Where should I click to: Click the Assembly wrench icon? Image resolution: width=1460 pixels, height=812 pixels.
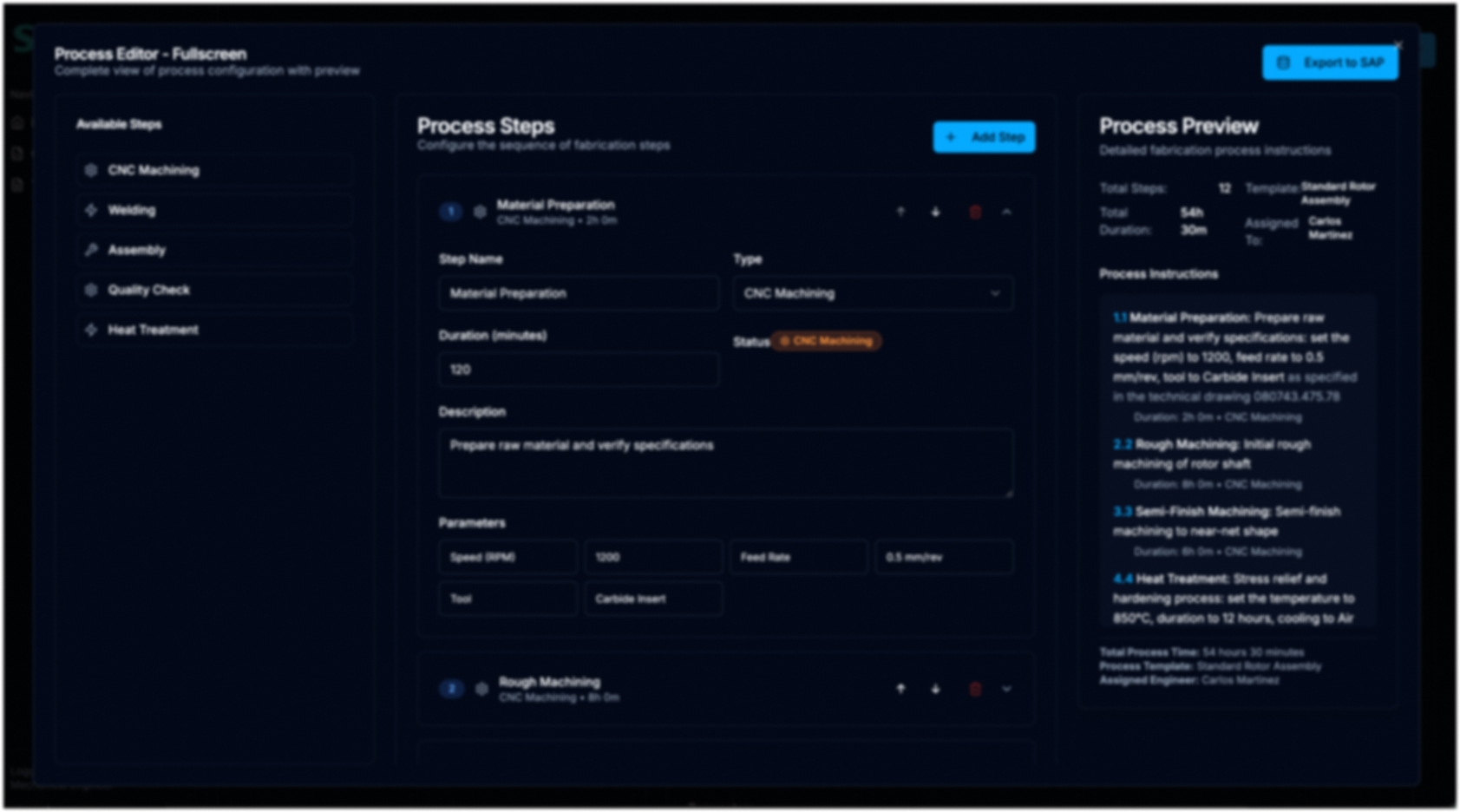[x=91, y=250]
